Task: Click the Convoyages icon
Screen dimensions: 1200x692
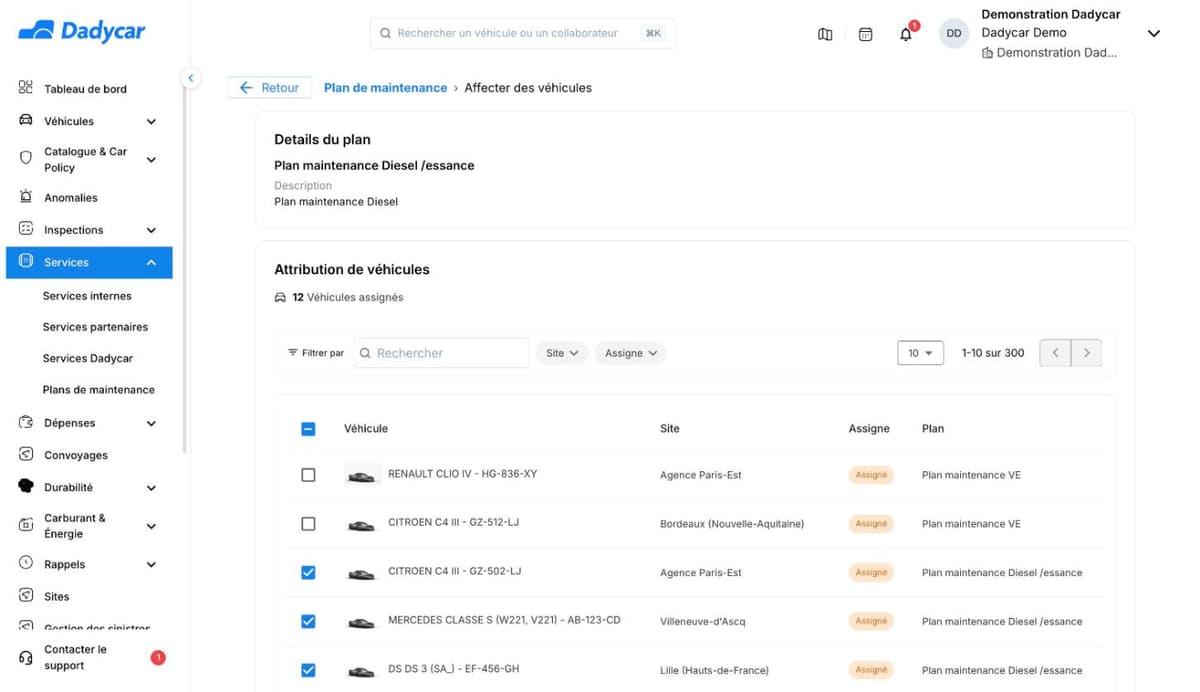Action: 26,454
